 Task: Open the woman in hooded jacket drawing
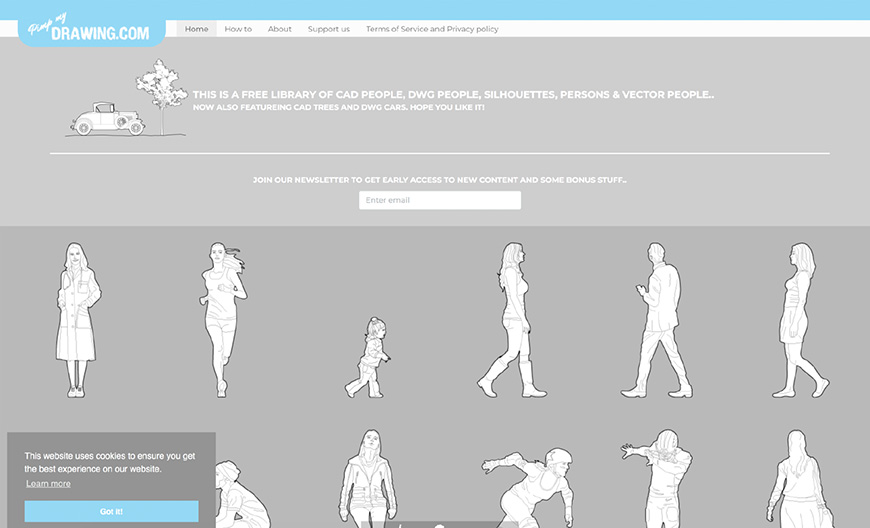point(368,480)
